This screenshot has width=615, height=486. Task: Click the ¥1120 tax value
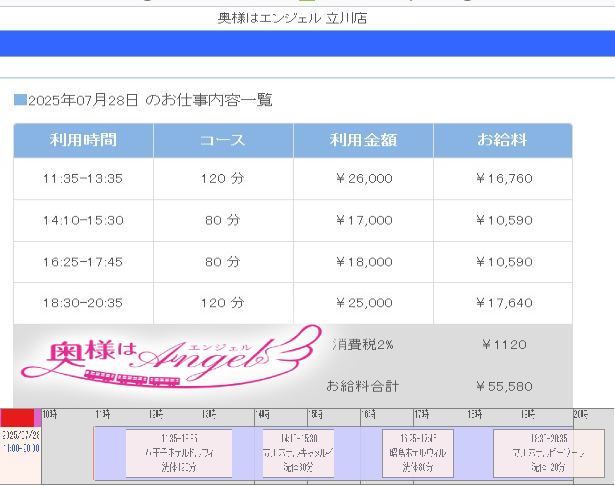tap(504, 344)
